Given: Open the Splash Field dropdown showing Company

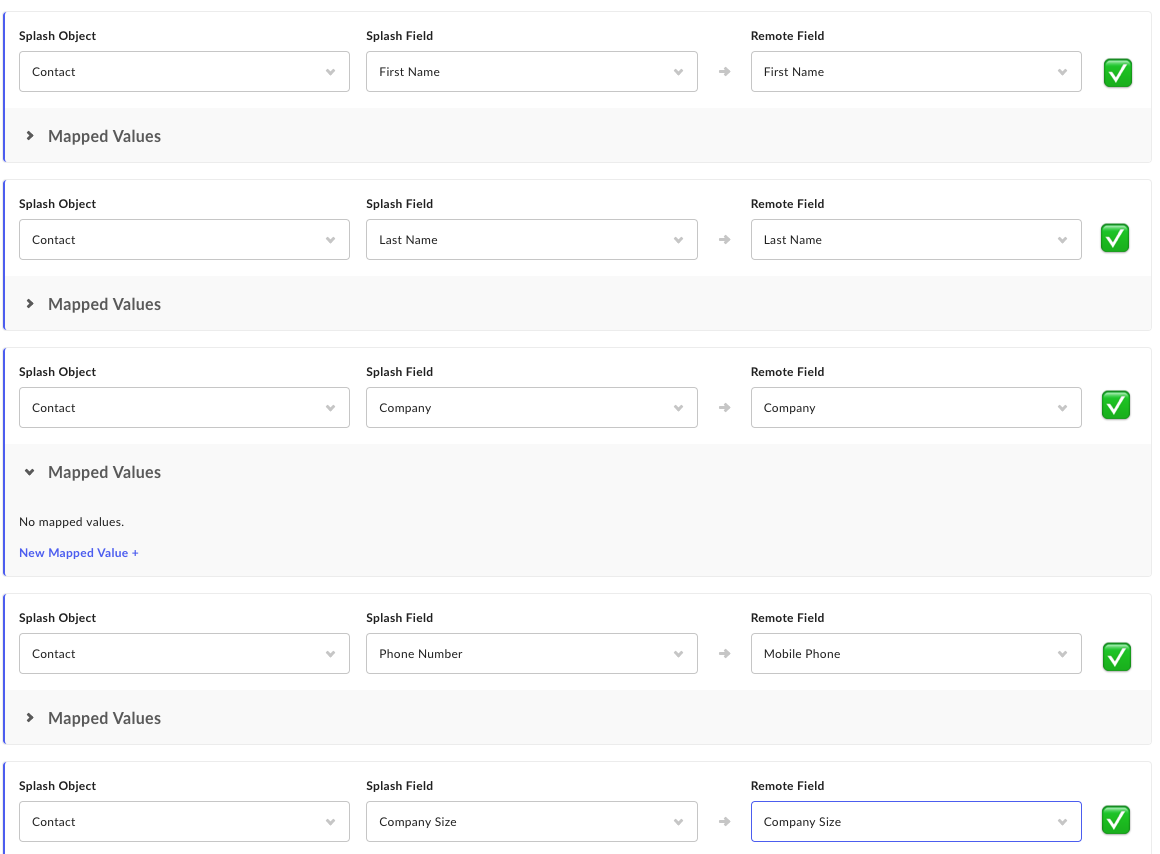Looking at the screenshot, I should pyautogui.click(x=531, y=408).
